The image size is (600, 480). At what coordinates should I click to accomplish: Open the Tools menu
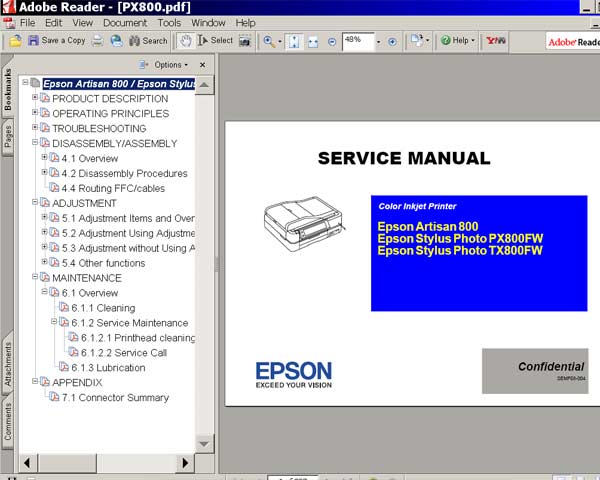[169, 23]
